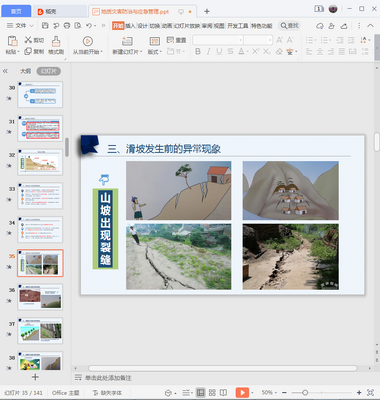Switch to Reading view in status bar

tap(224, 392)
